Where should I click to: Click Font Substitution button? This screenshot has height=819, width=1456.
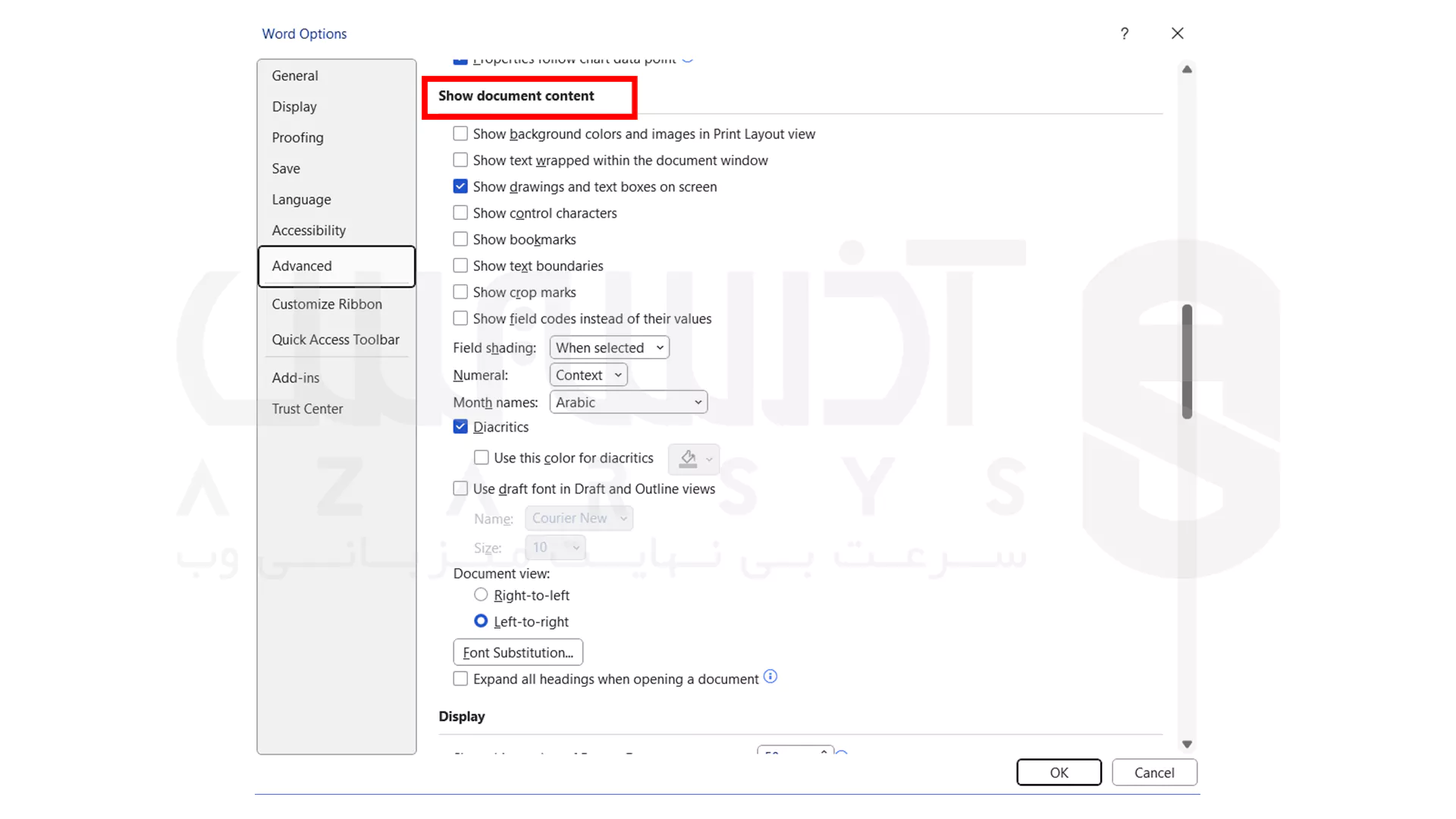click(518, 652)
